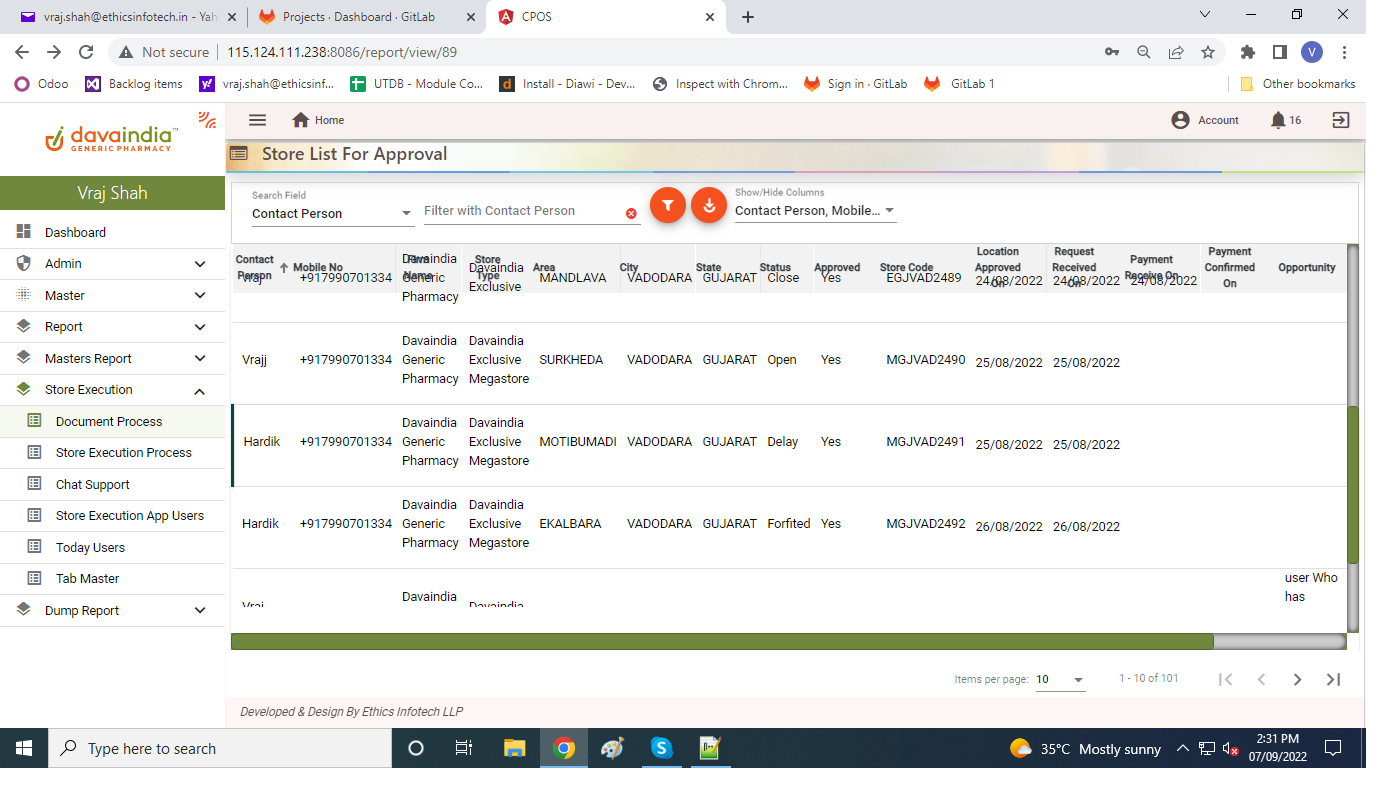Go to the next page arrow
The image size is (1384, 796).
(x=1297, y=679)
